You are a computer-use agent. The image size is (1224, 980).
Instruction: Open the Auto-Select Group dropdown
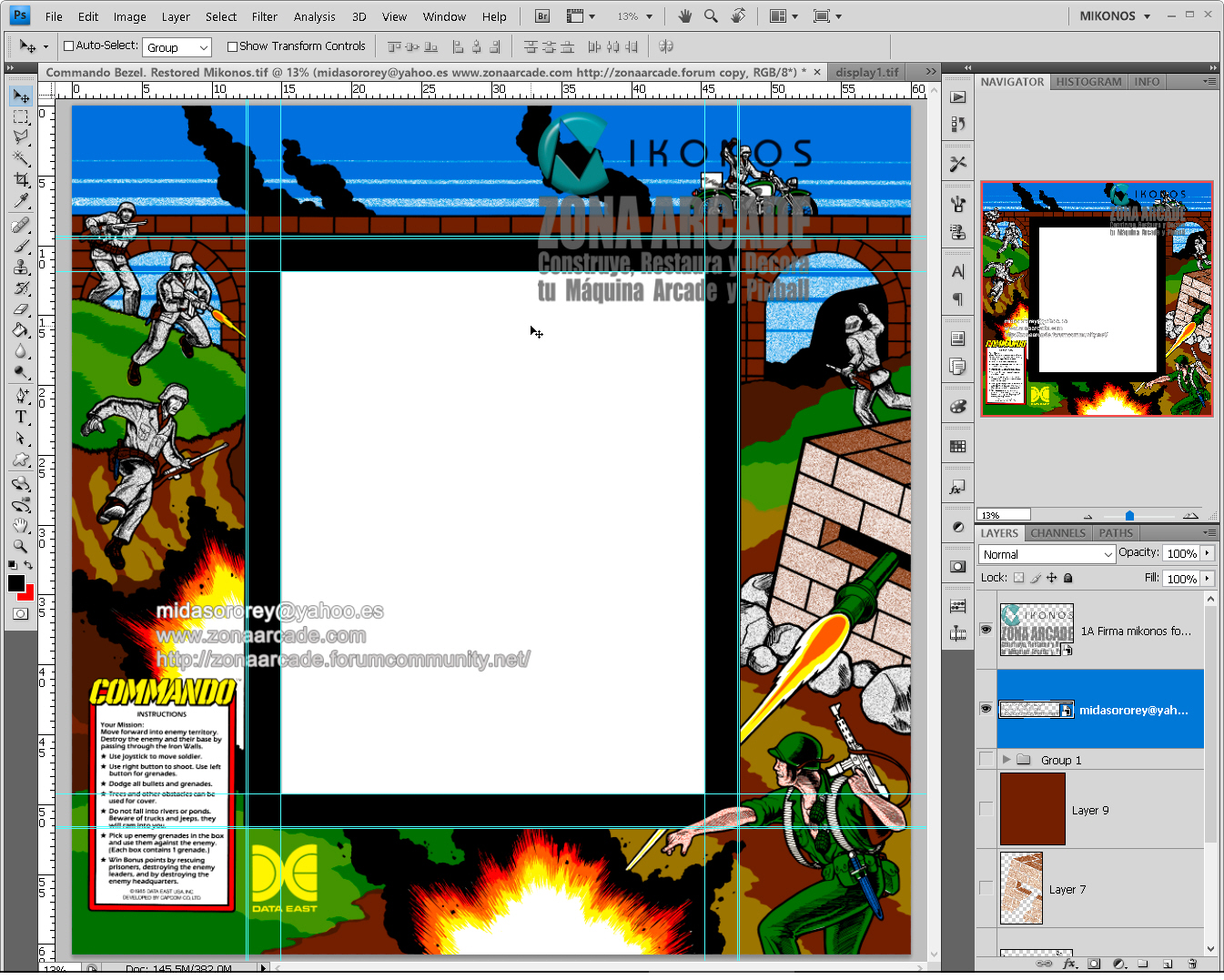tap(177, 47)
